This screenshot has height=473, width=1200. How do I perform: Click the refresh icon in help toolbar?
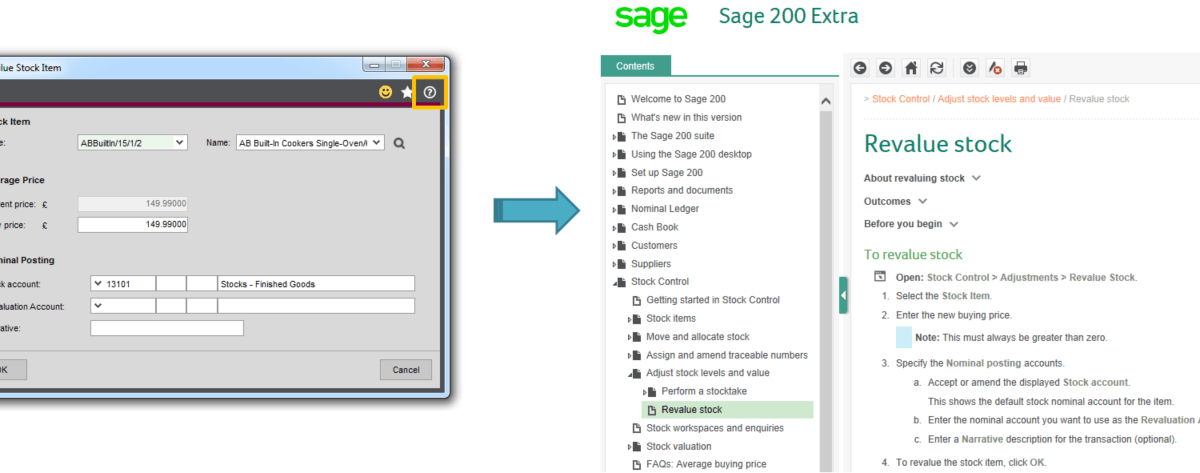coord(937,68)
